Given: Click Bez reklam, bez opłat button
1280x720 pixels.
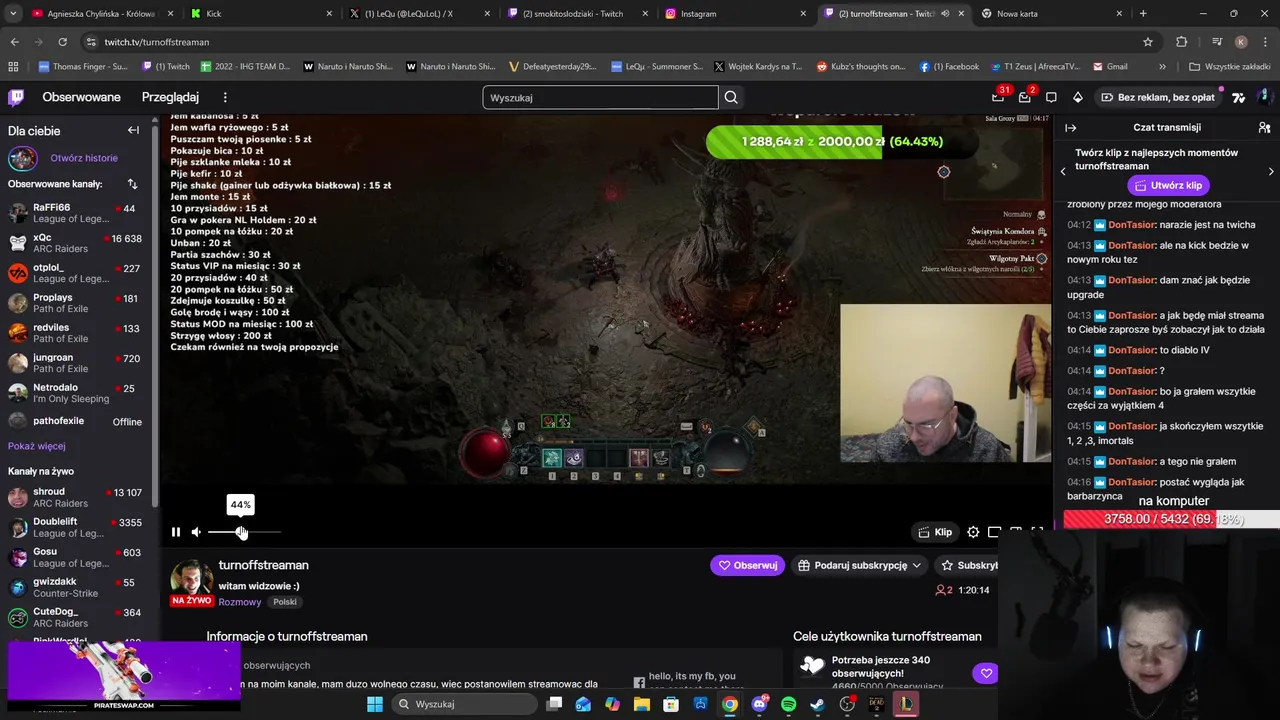Looking at the screenshot, I should pos(1158,97).
